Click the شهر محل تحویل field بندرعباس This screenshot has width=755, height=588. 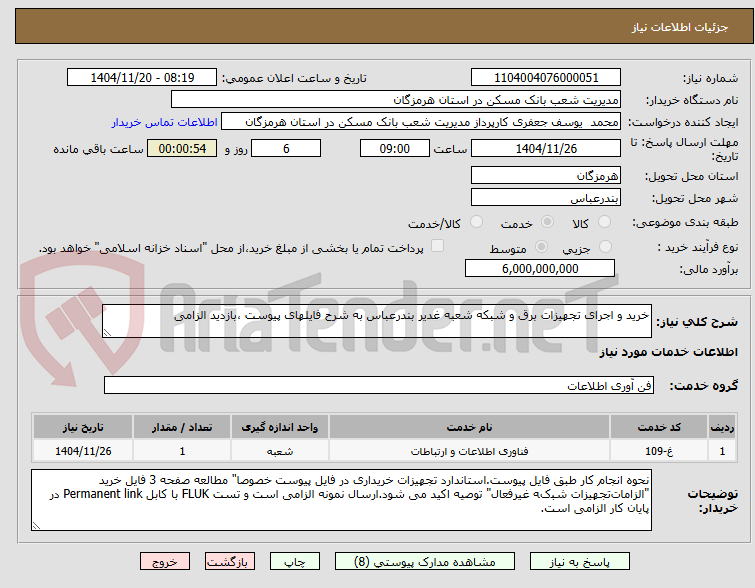click(546, 197)
